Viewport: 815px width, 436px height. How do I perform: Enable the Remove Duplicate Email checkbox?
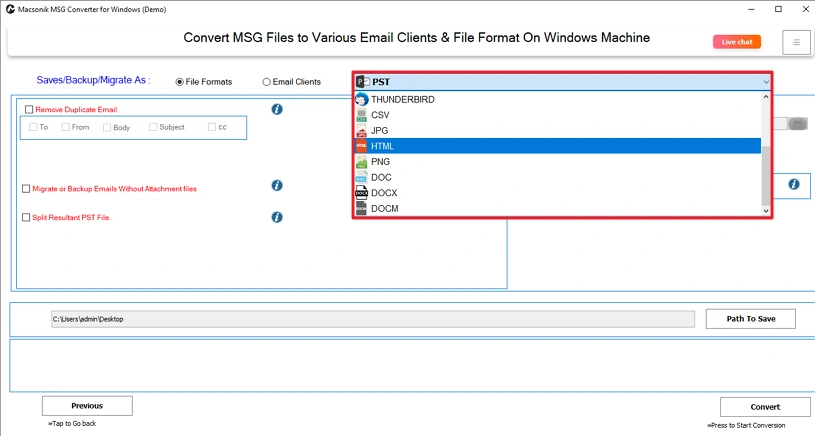click(29, 110)
